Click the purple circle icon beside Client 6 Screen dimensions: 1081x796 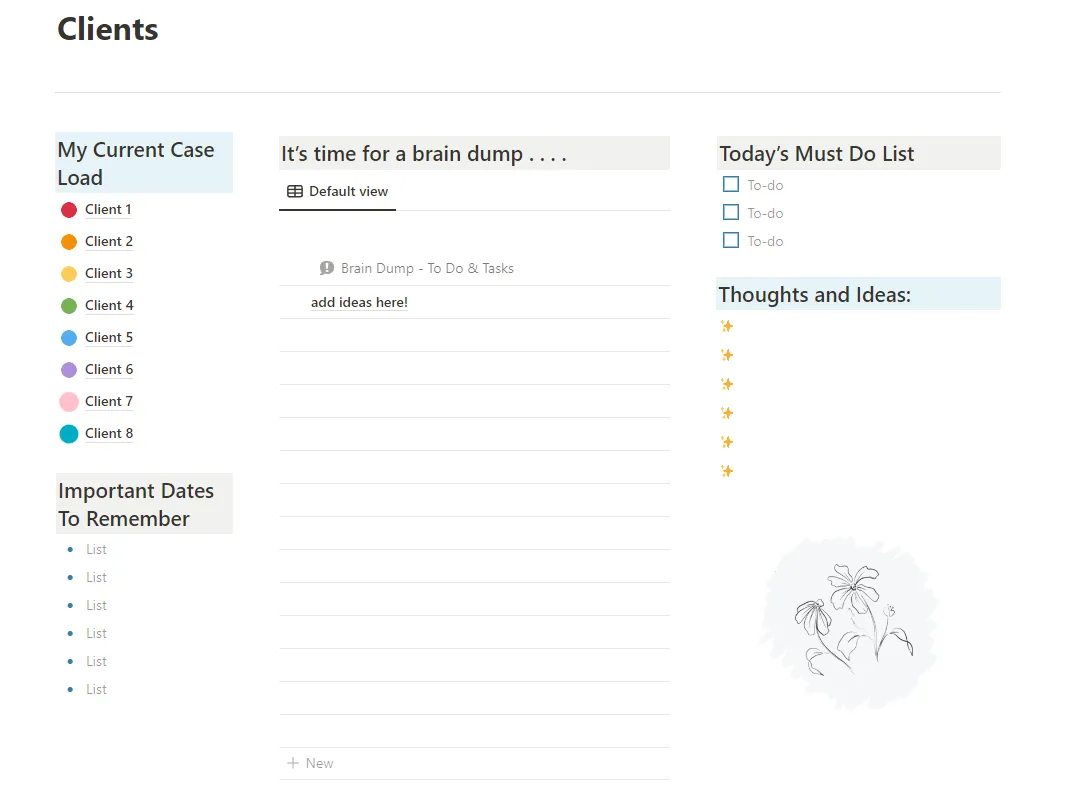pos(69,370)
